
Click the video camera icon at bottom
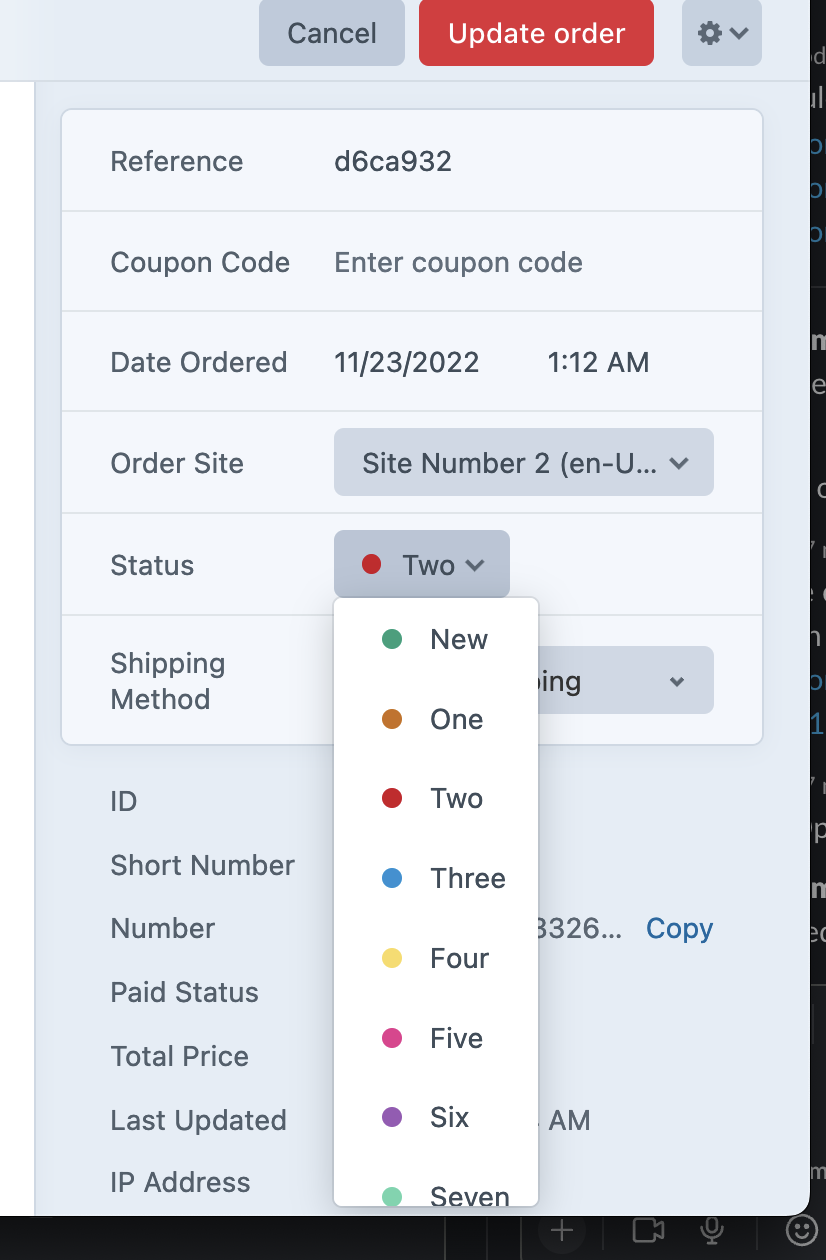pyautogui.click(x=648, y=1233)
